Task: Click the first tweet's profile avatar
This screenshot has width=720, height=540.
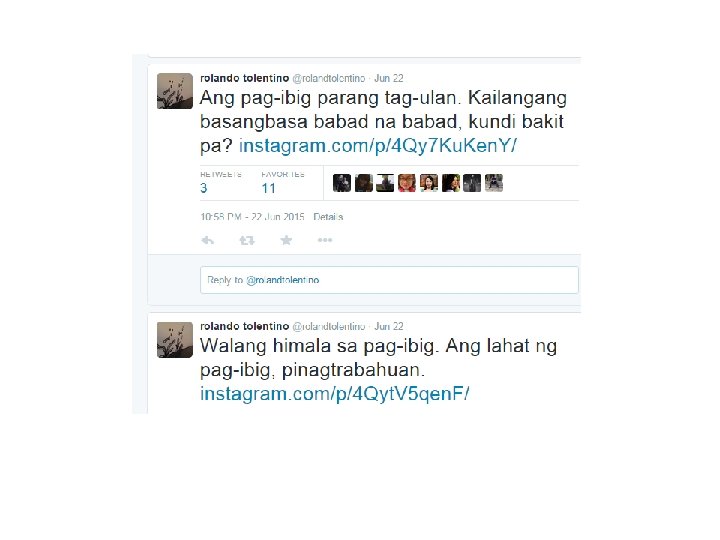Action: tap(175, 91)
